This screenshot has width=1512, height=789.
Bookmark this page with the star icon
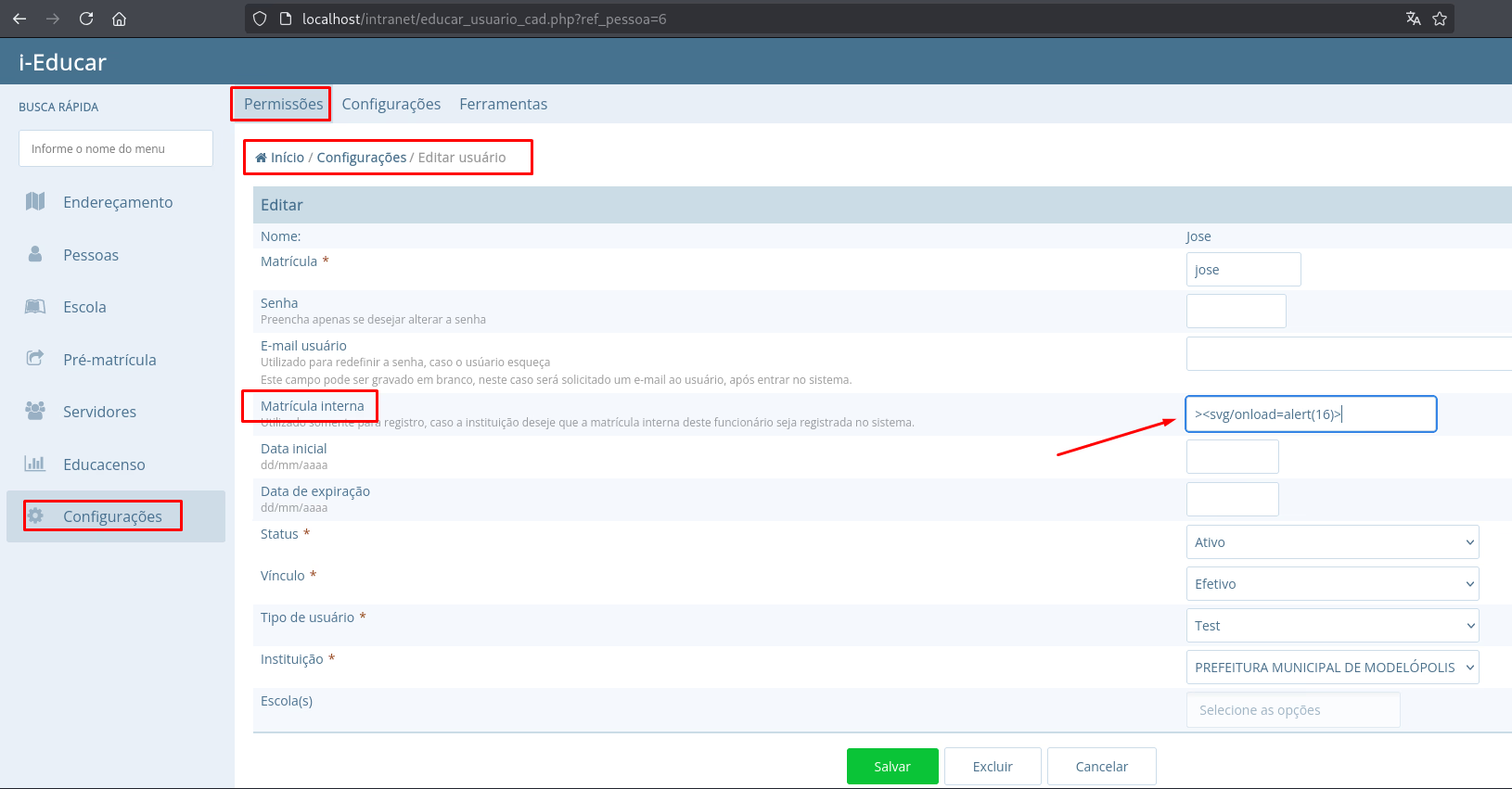coord(1440,19)
